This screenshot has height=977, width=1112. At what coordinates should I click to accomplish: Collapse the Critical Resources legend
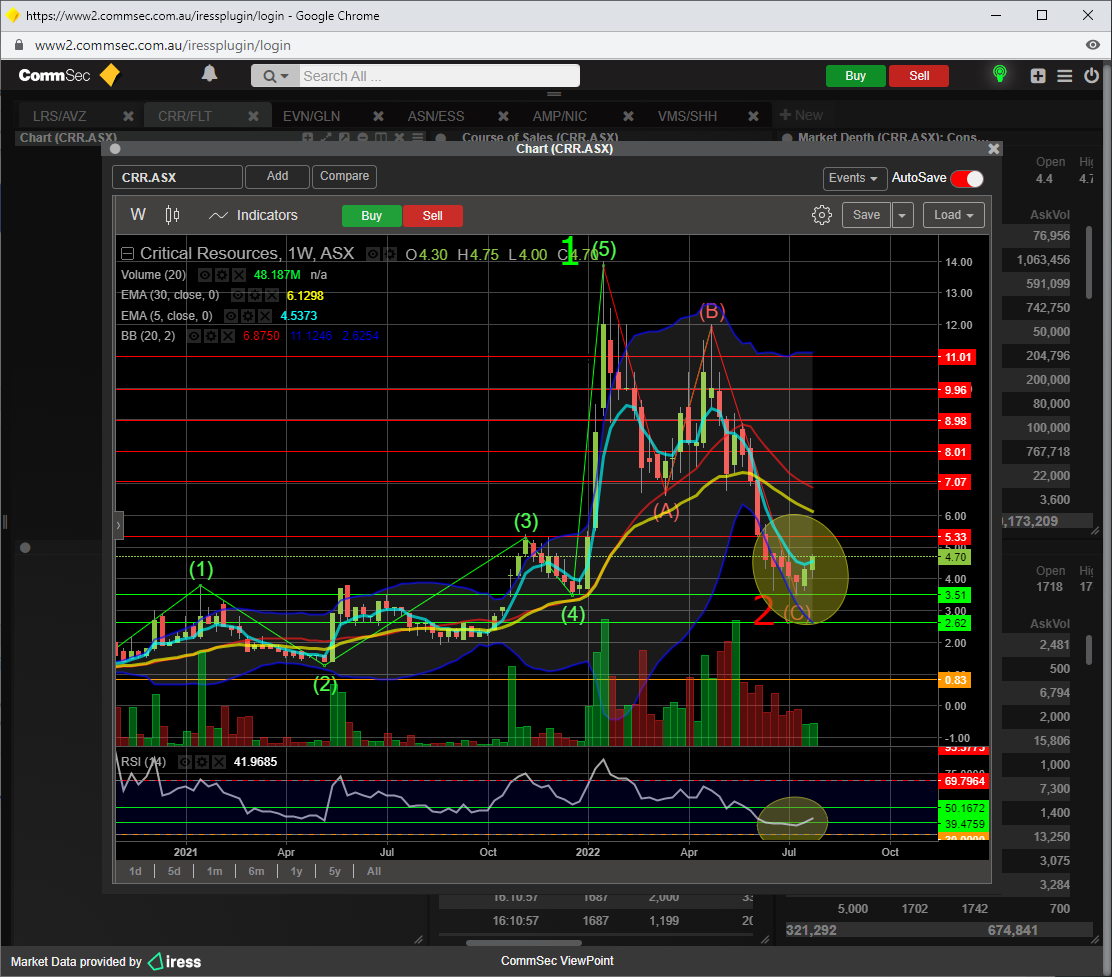coord(127,254)
